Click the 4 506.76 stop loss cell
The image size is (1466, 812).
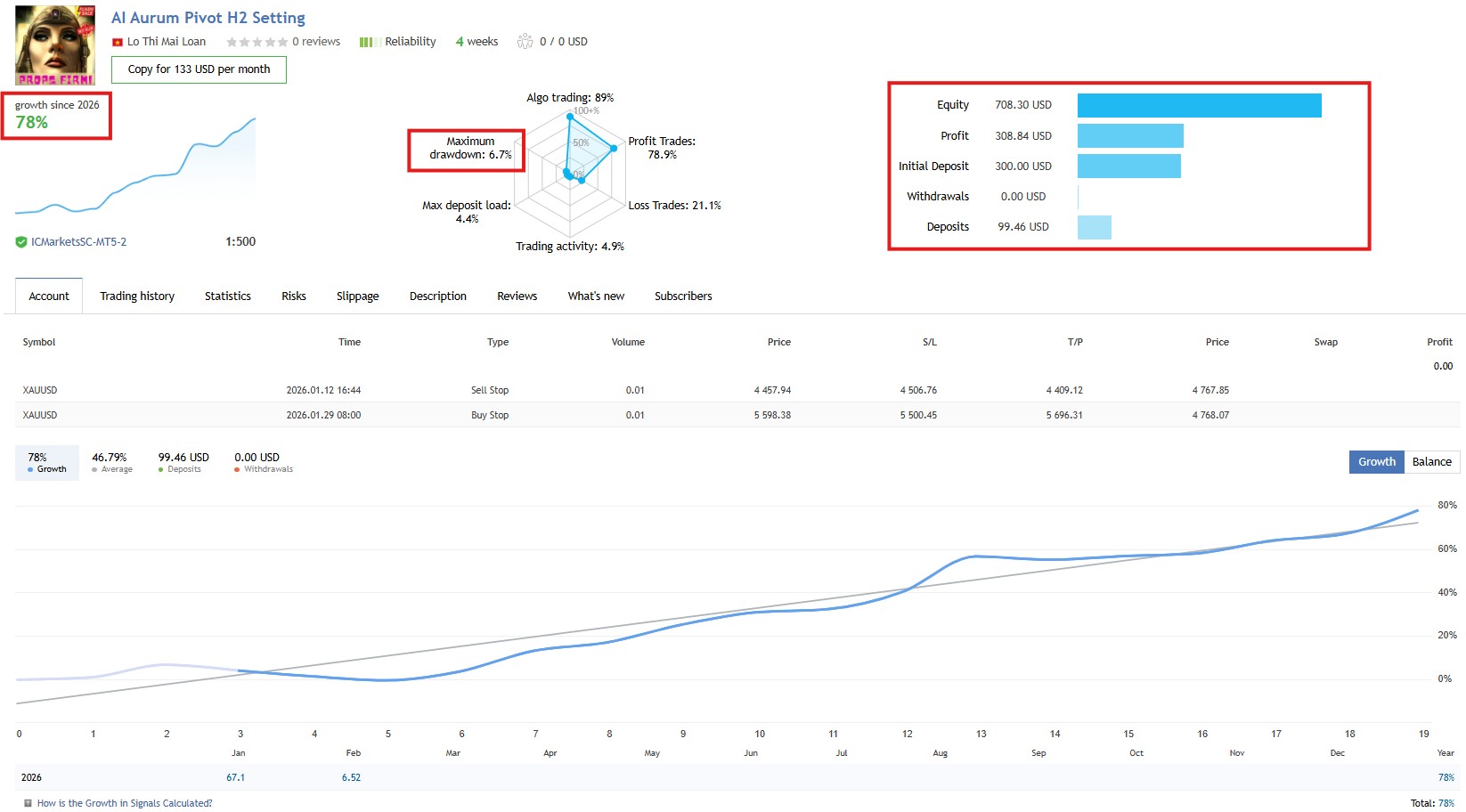tap(918, 390)
